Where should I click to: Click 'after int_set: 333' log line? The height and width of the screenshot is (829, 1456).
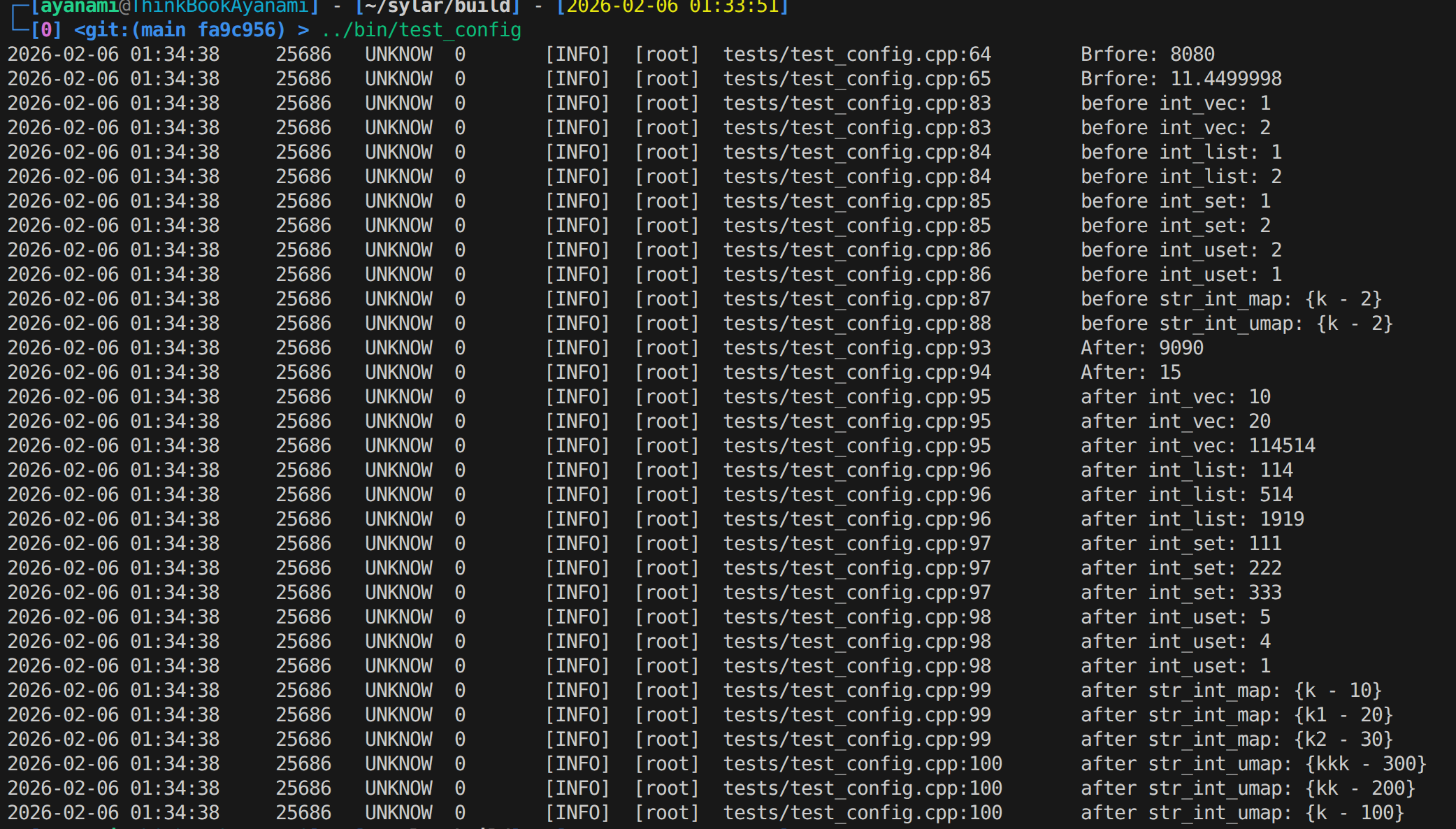point(1181,593)
